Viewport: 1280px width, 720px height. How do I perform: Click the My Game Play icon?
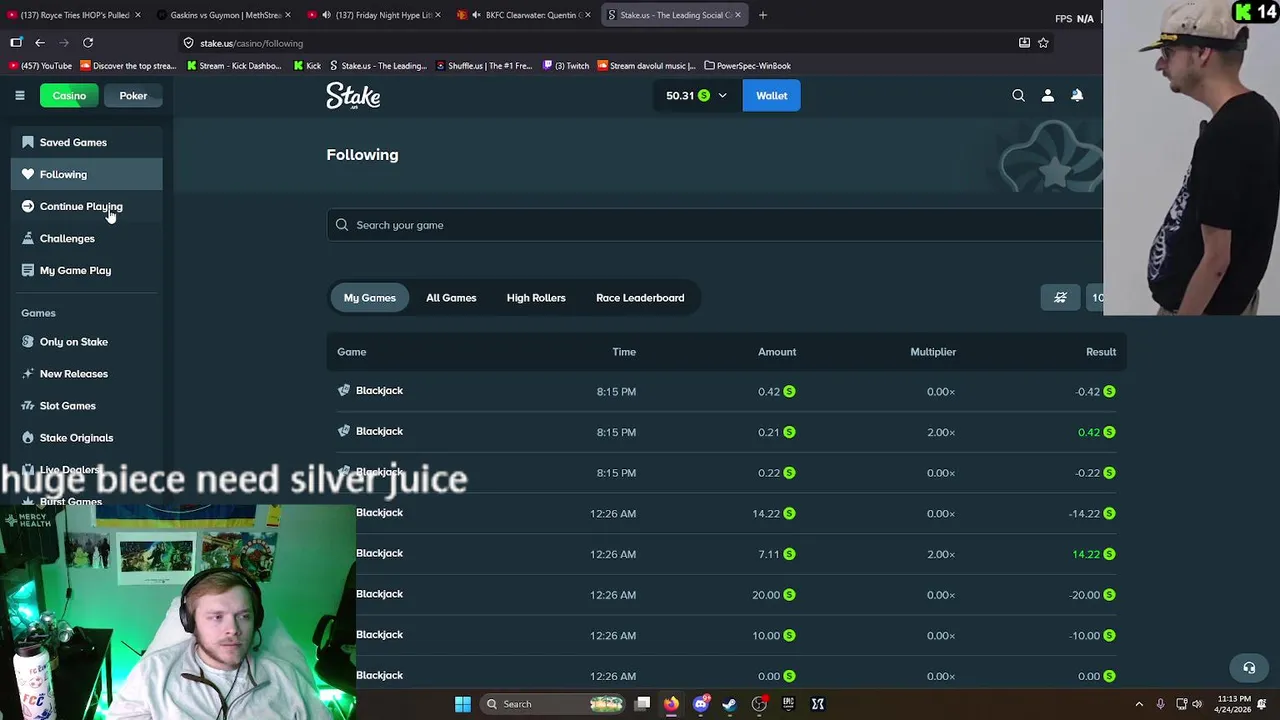[x=28, y=270]
